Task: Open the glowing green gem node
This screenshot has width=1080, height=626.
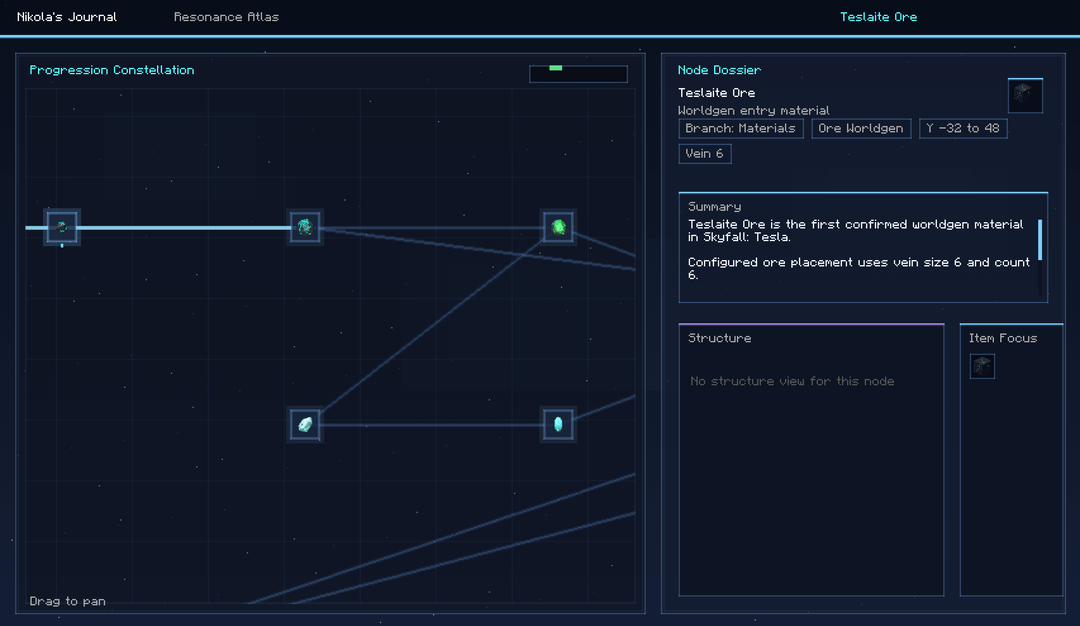Action: (x=558, y=227)
